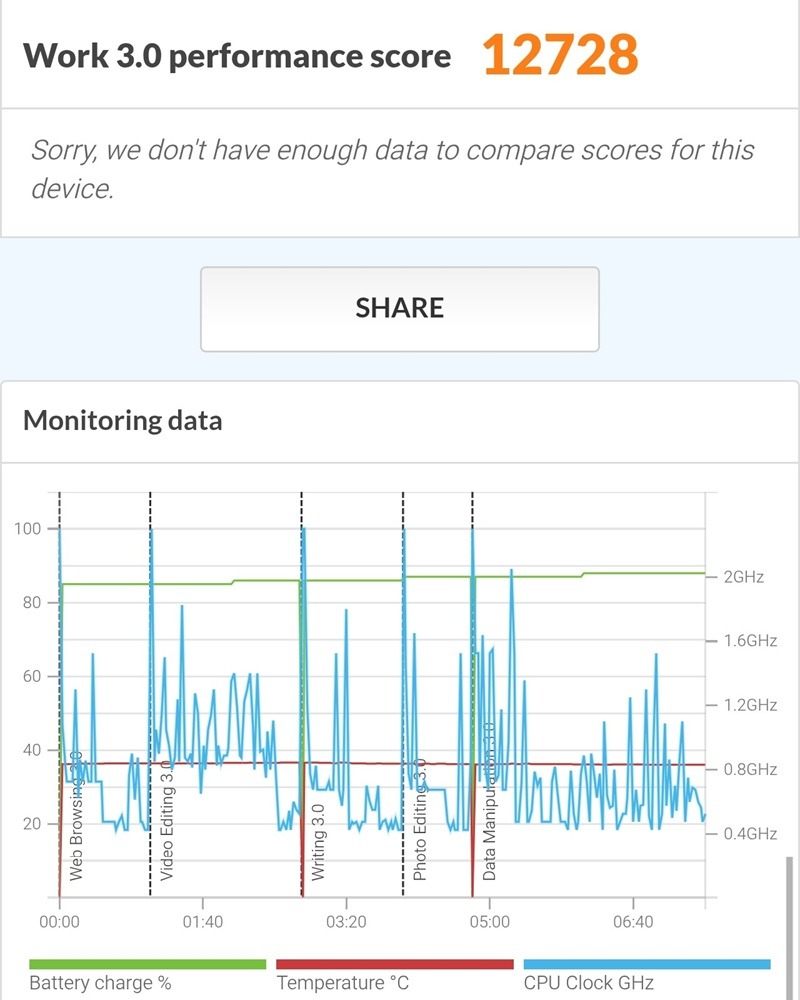Click the red Temperature legend bar
Image resolution: width=800 pixels, height=1000 pixels.
[395, 964]
